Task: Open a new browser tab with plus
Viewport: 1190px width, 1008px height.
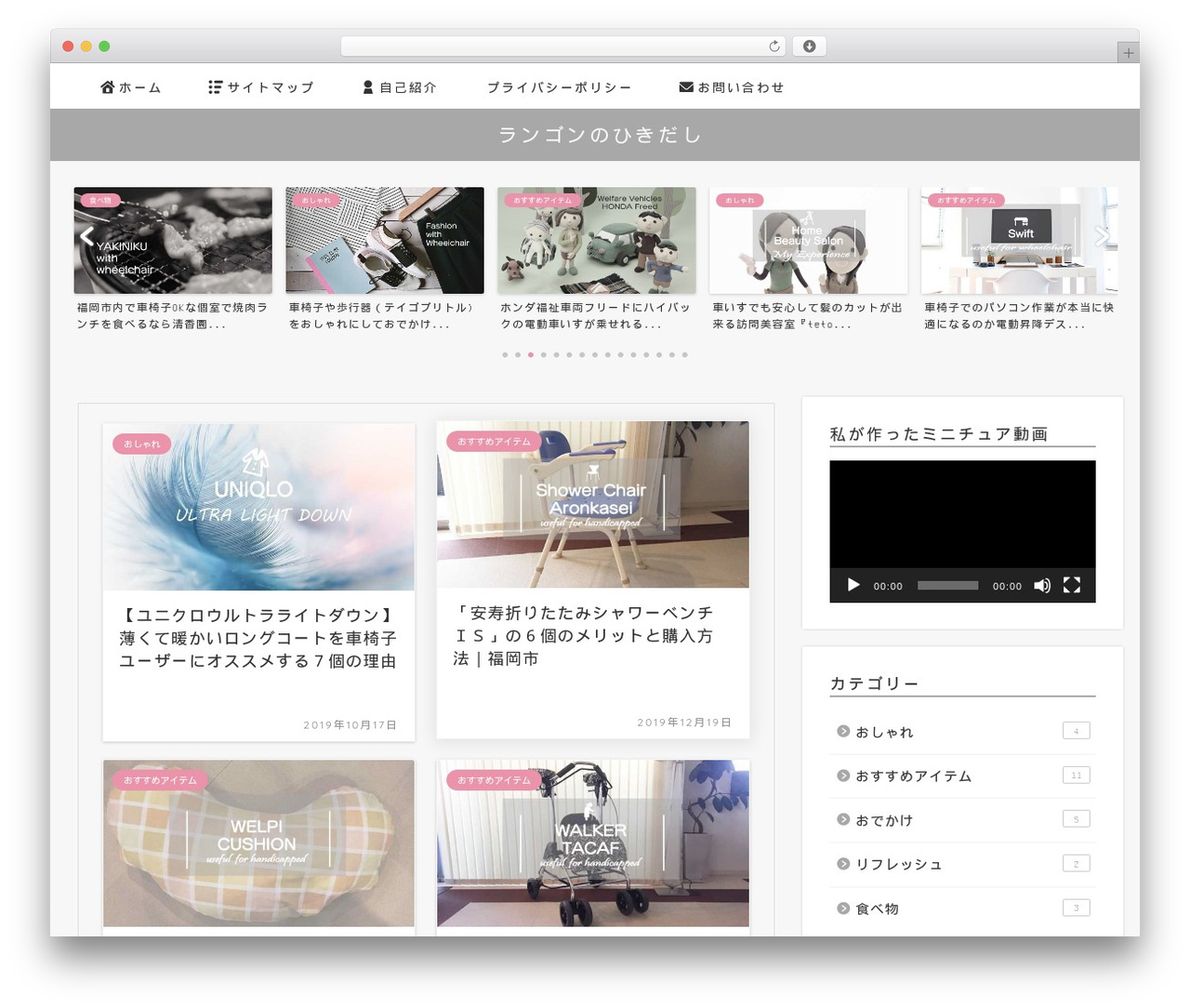Action: [x=1129, y=53]
